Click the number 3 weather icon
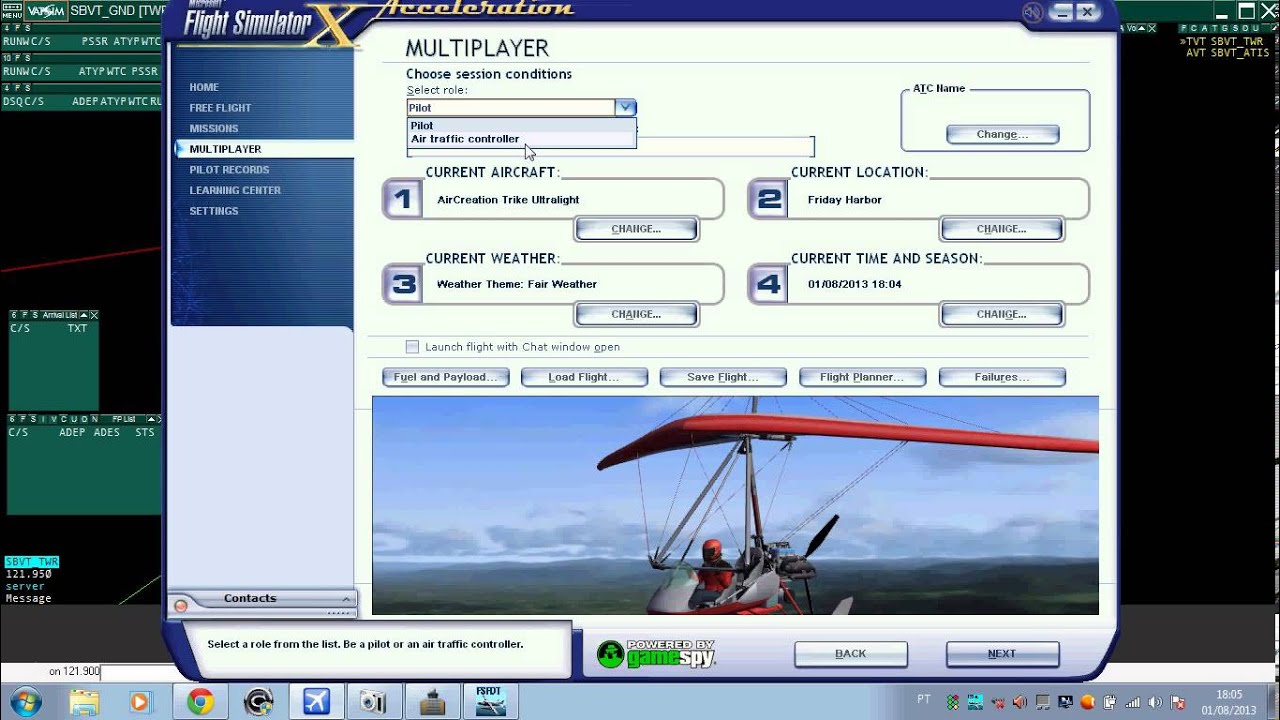 point(403,284)
